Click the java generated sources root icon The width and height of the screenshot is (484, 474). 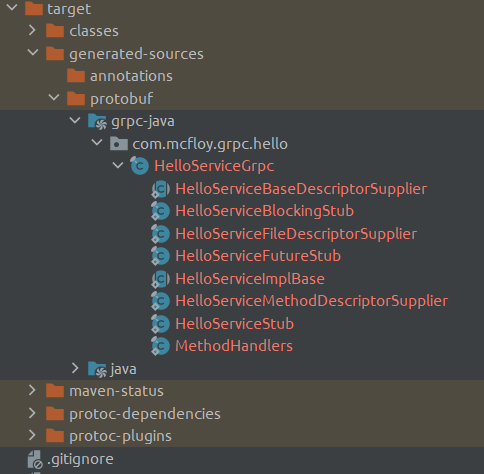coord(97,369)
